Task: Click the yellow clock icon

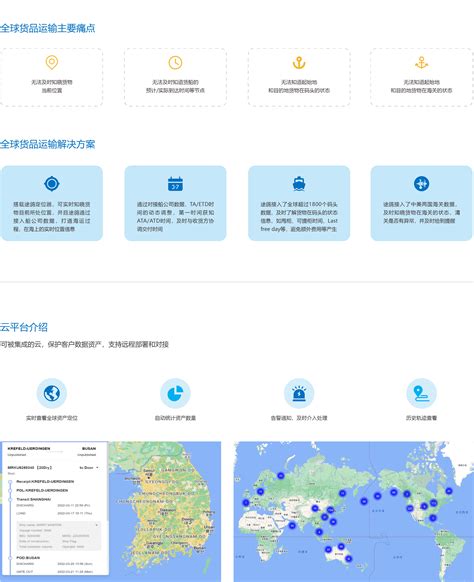Action: [x=175, y=62]
